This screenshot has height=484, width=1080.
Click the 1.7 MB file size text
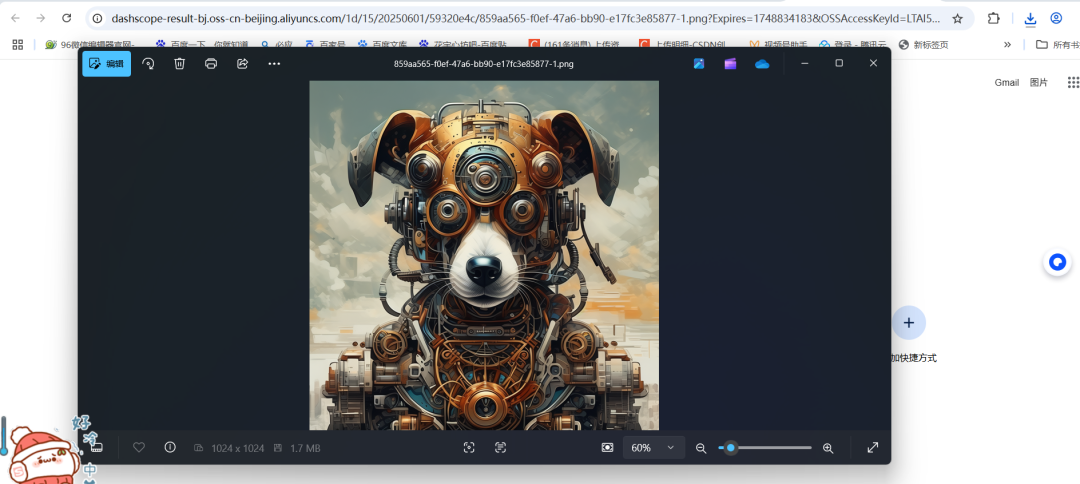305,448
